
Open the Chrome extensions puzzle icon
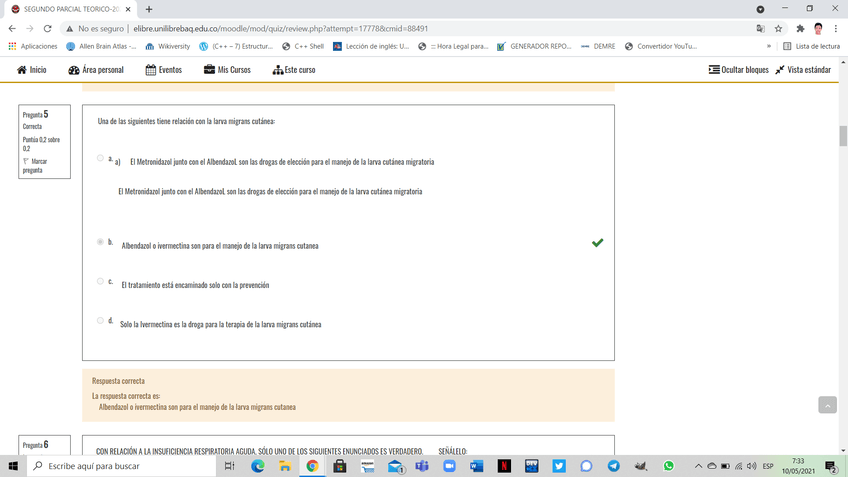(x=800, y=29)
